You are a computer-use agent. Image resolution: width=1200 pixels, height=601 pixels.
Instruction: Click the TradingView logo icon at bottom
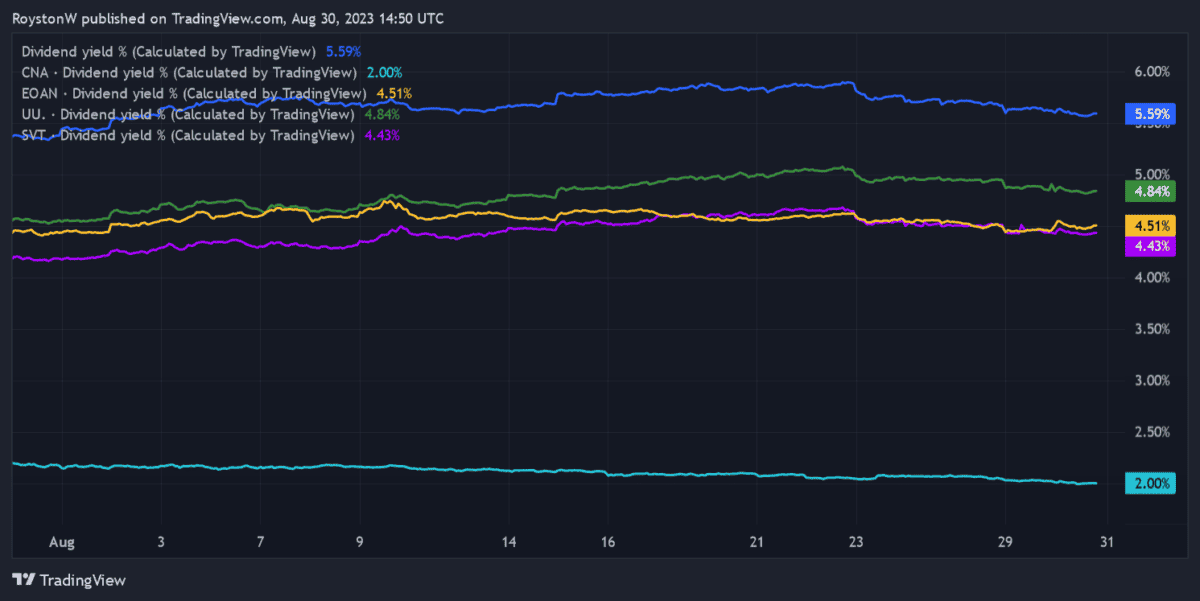[23, 580]
